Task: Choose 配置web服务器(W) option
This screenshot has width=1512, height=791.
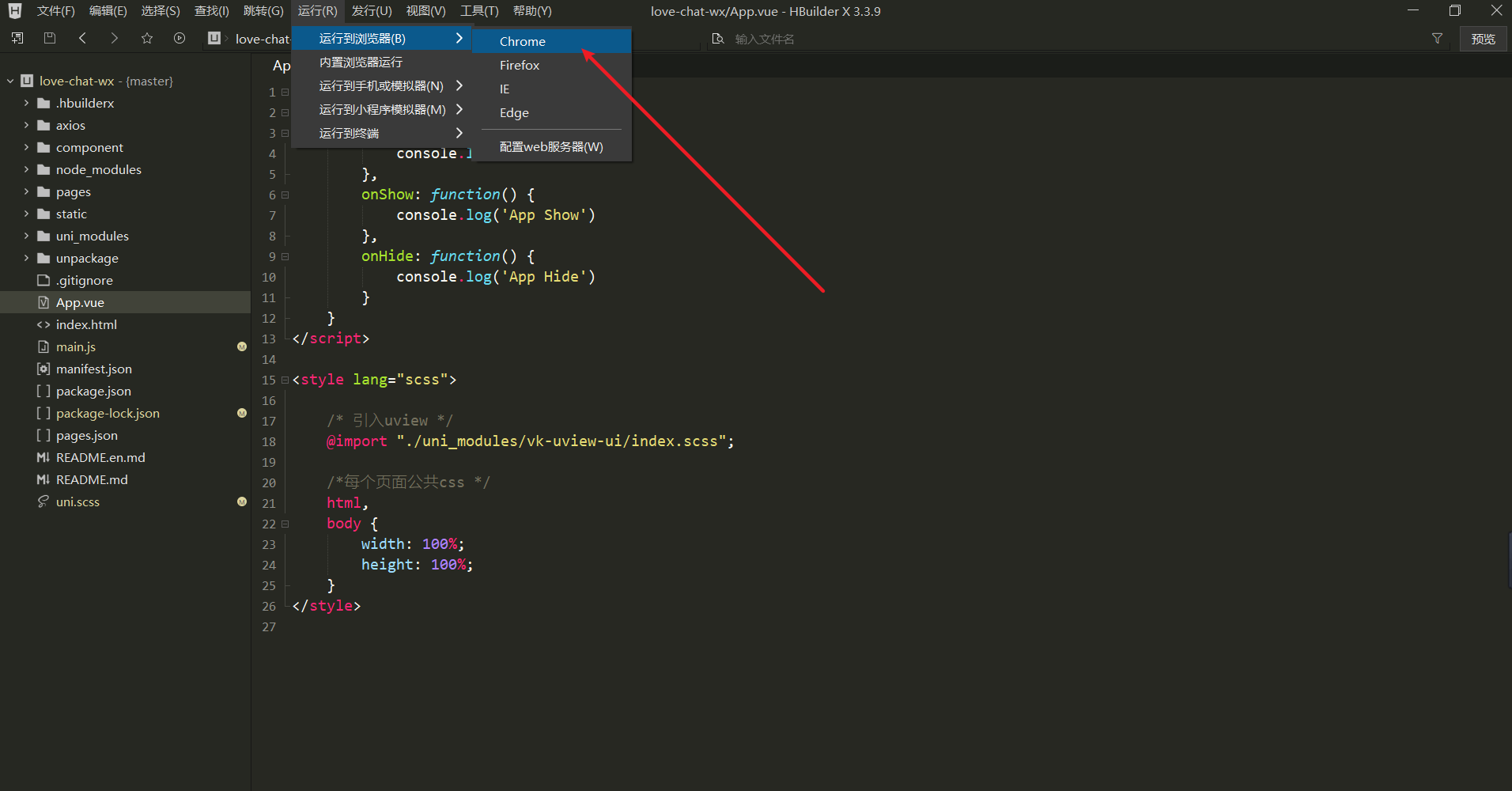Action: click(x=552, y=146)
